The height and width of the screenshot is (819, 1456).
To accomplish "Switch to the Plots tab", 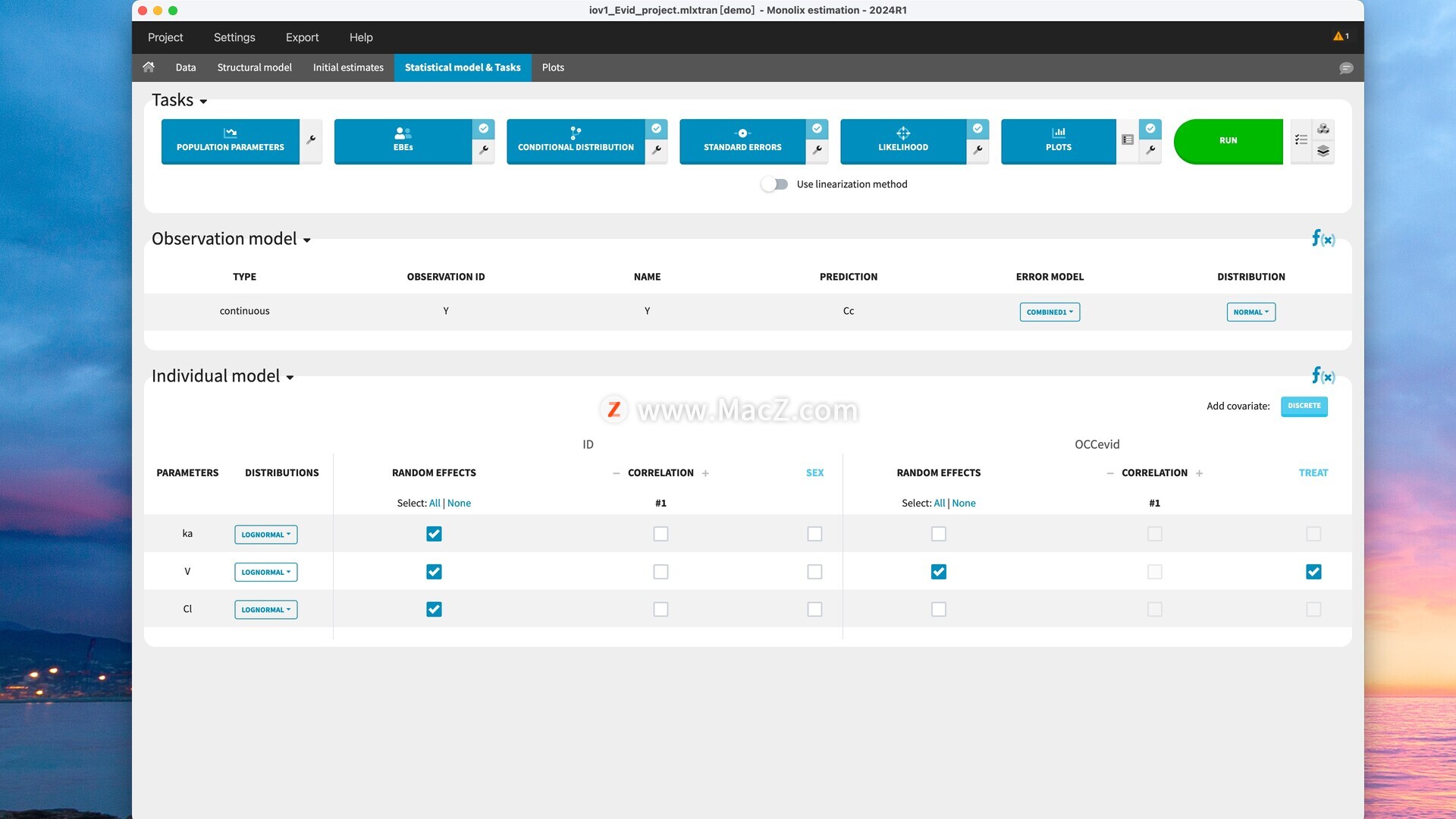I will (553, 67).
